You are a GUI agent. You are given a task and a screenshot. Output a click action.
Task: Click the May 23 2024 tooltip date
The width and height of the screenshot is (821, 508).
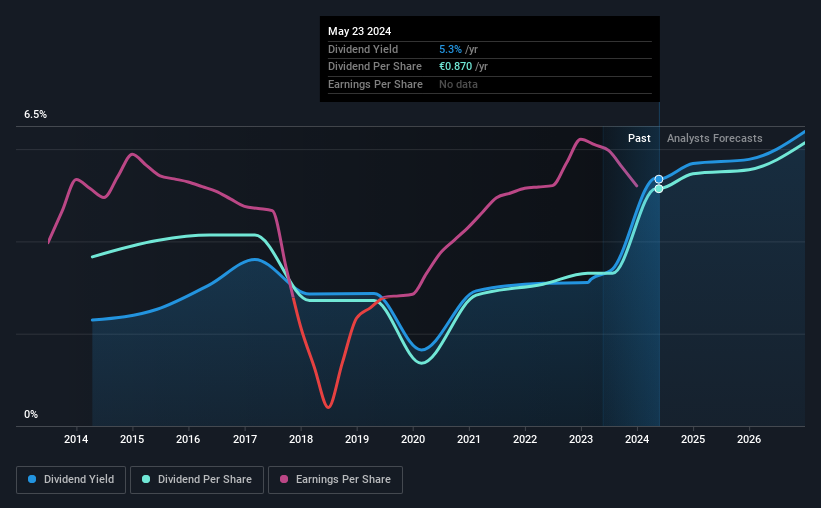[x=360, y=31]
